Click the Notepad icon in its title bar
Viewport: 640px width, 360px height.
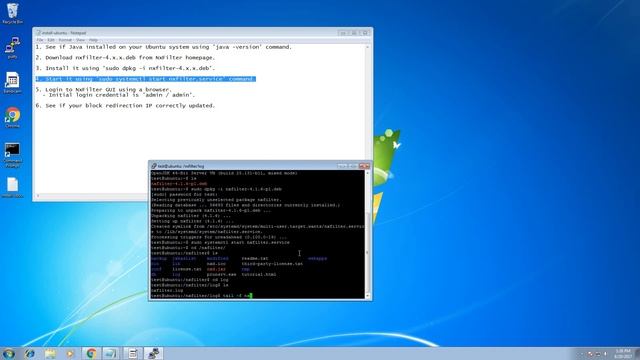[x=38, y=33]
